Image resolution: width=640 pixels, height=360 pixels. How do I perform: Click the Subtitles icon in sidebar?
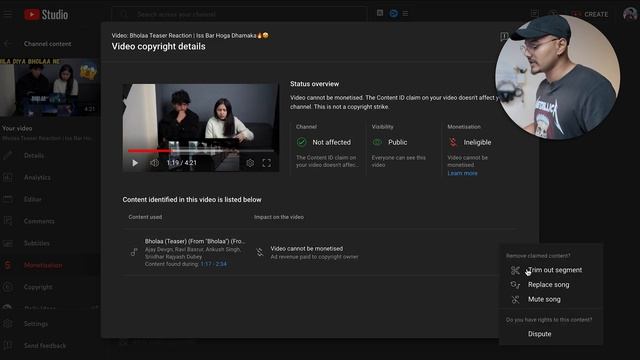click(x=7, y=243)
